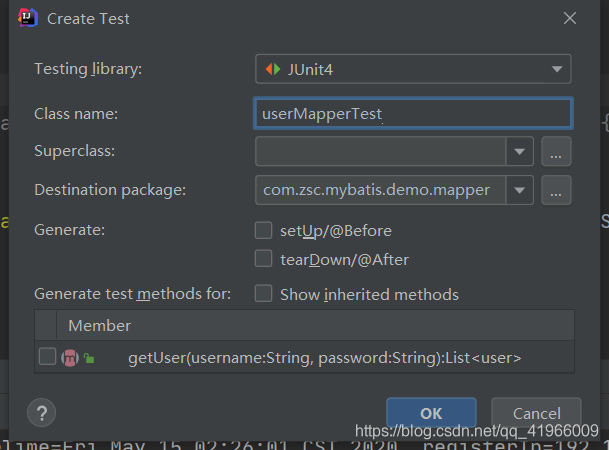Browse Superclass with the ellipsis button

coord(556,151)
